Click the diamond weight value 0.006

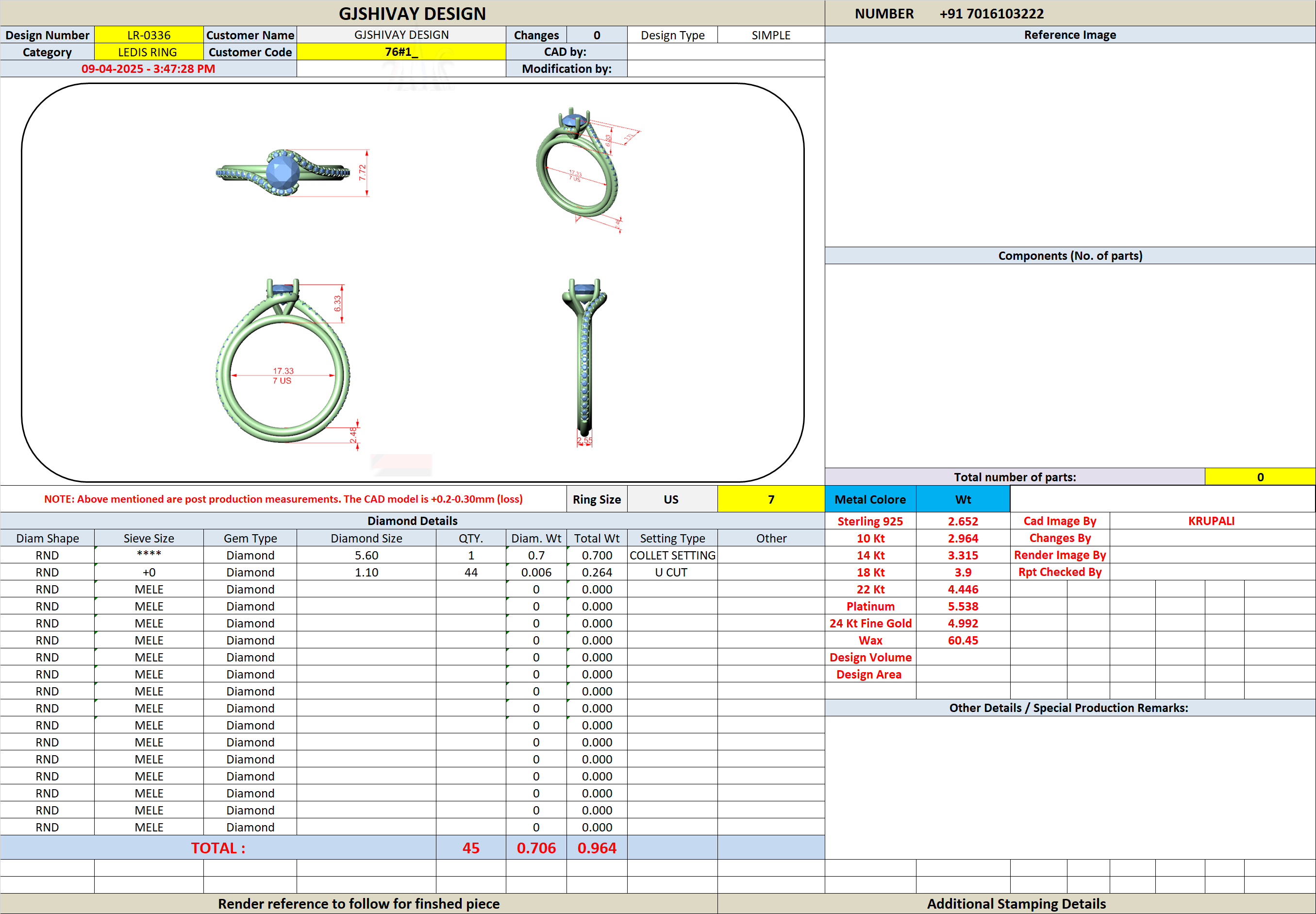(536, 572)
